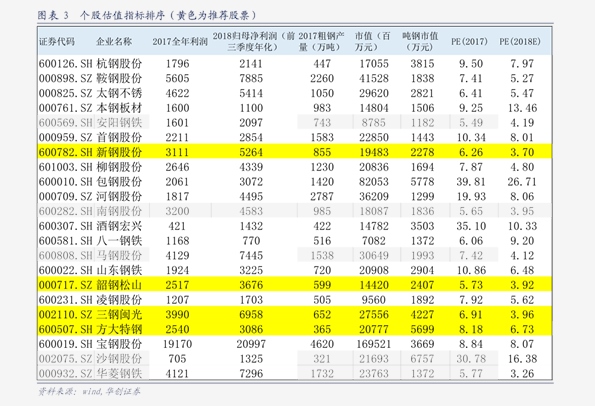
Task: Click the 吨钢市值 column header
Action: tap(420, 41)
